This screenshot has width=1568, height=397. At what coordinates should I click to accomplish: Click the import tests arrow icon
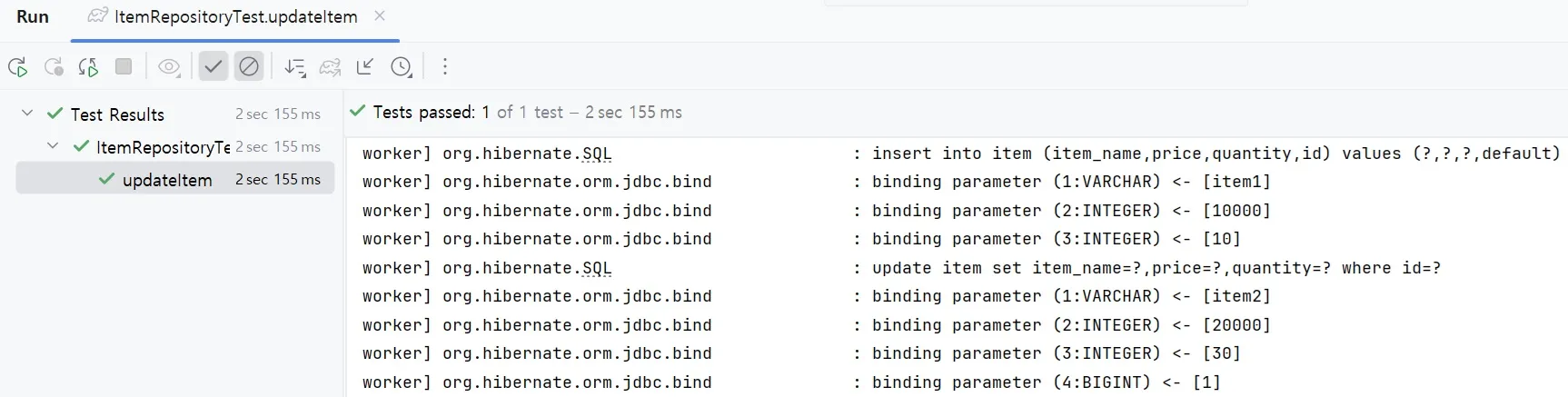click(x=365, y=66)
